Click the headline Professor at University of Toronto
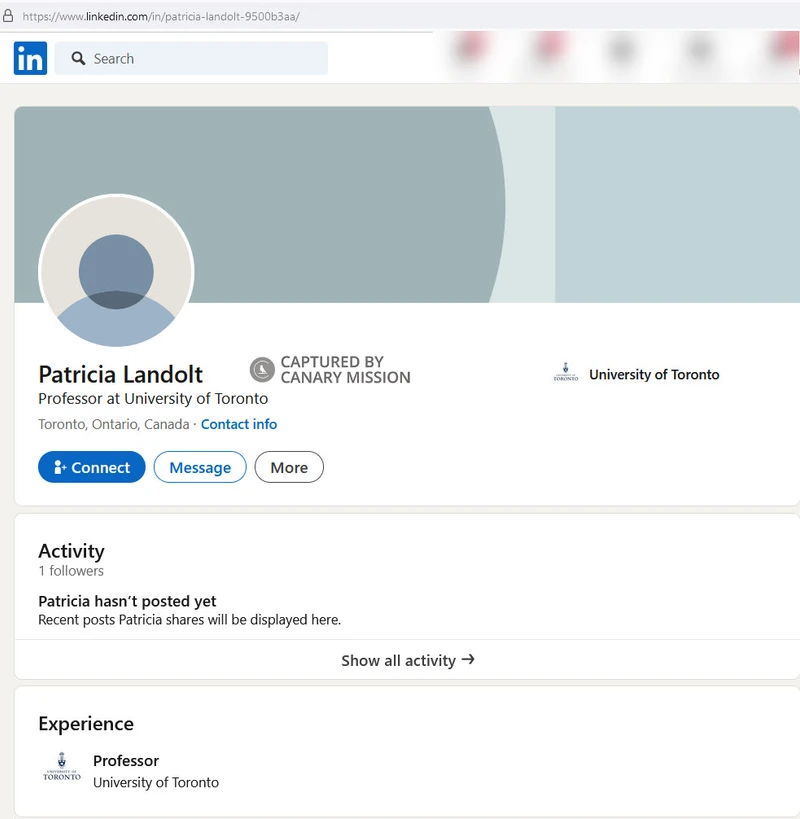 [x=153, y=399]
